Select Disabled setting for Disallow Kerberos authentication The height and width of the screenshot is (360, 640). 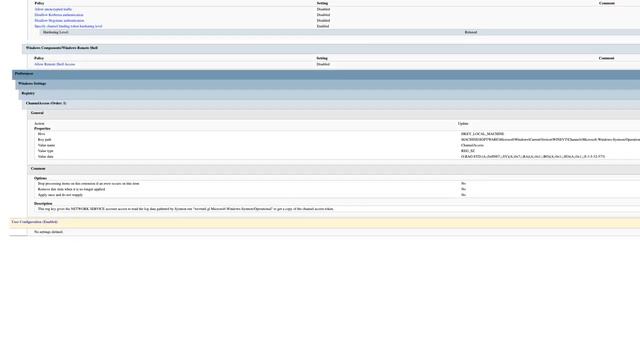pyautogui.click(x=323, y=15)
